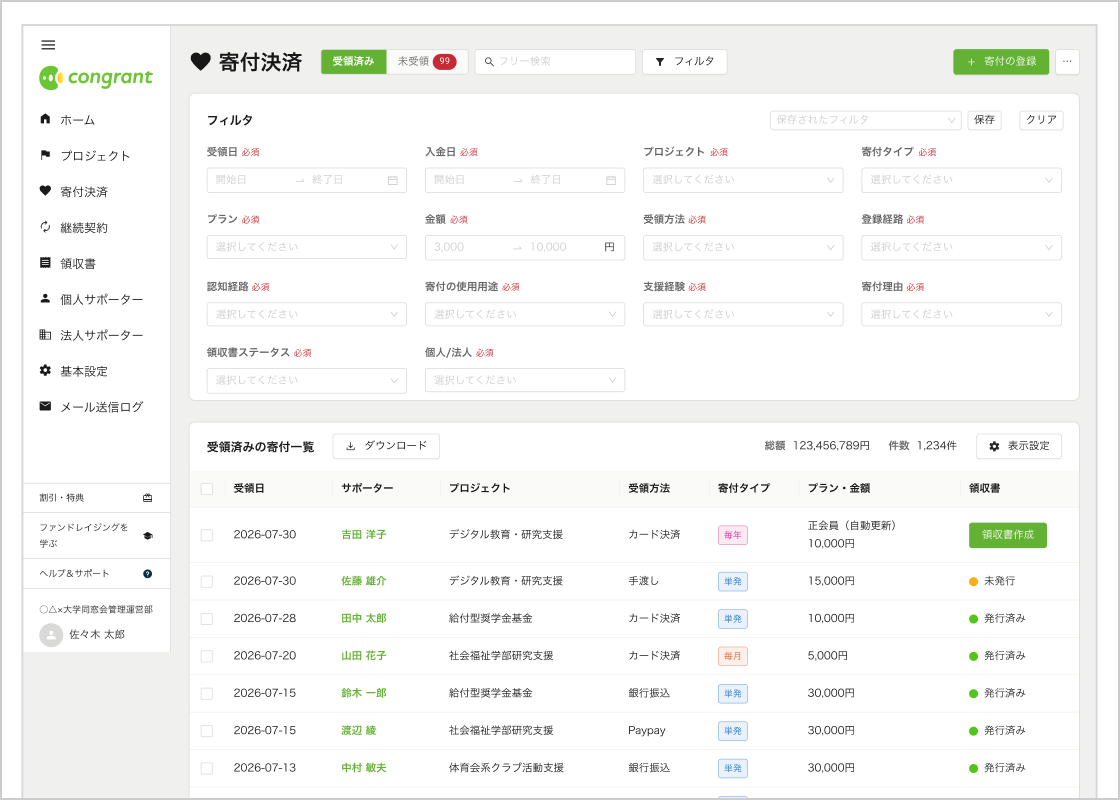Open the 受領方法 filter dropdown
1120x800 pixels.
743,247
